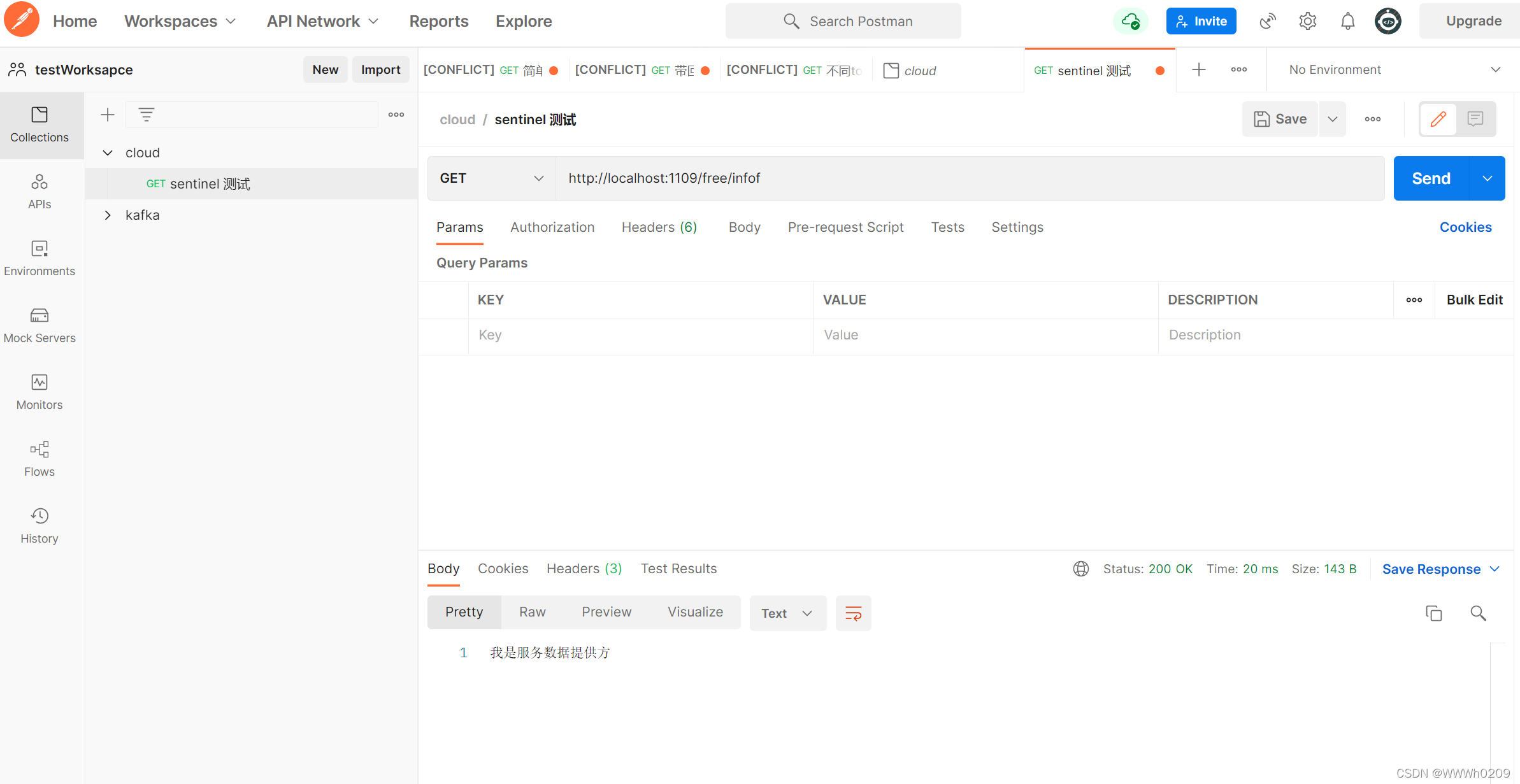Switch to comment mode icon

pyautogui.click(x=1475, y=119)
